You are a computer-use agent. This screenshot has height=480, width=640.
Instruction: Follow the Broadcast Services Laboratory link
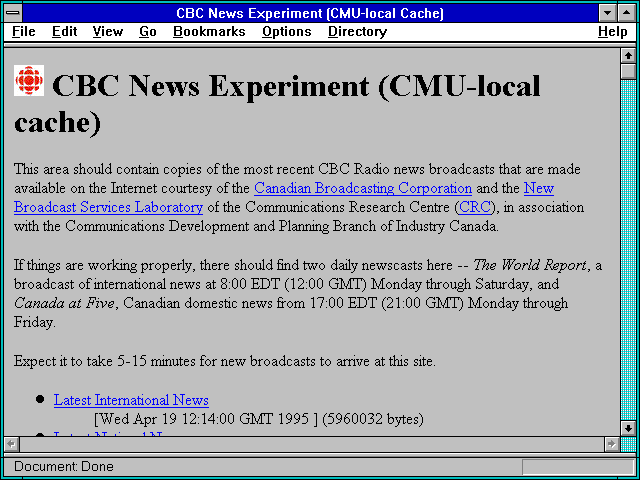(x=108, y=207)
